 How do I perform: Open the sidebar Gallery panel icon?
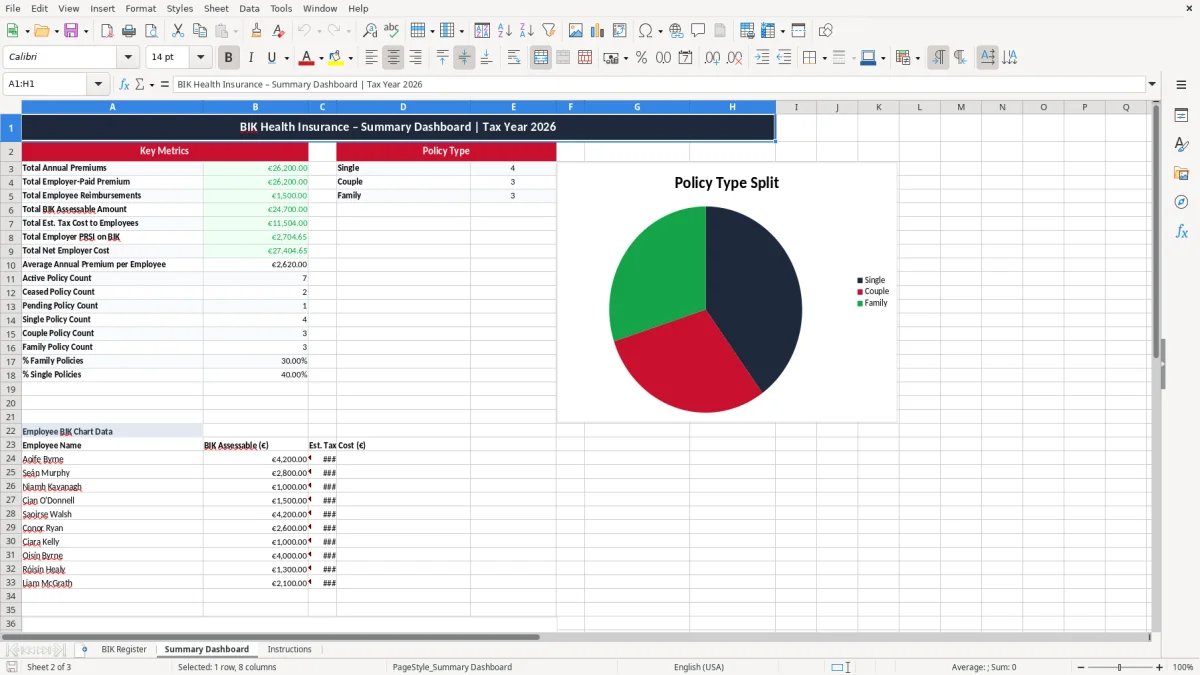click(1181, 174)
